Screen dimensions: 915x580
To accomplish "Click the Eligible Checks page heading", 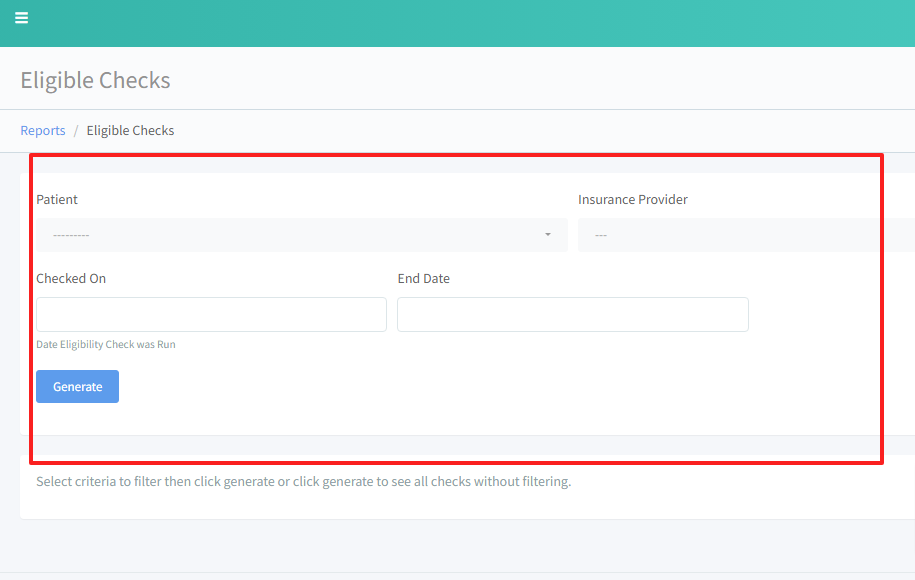I will 96,81.
